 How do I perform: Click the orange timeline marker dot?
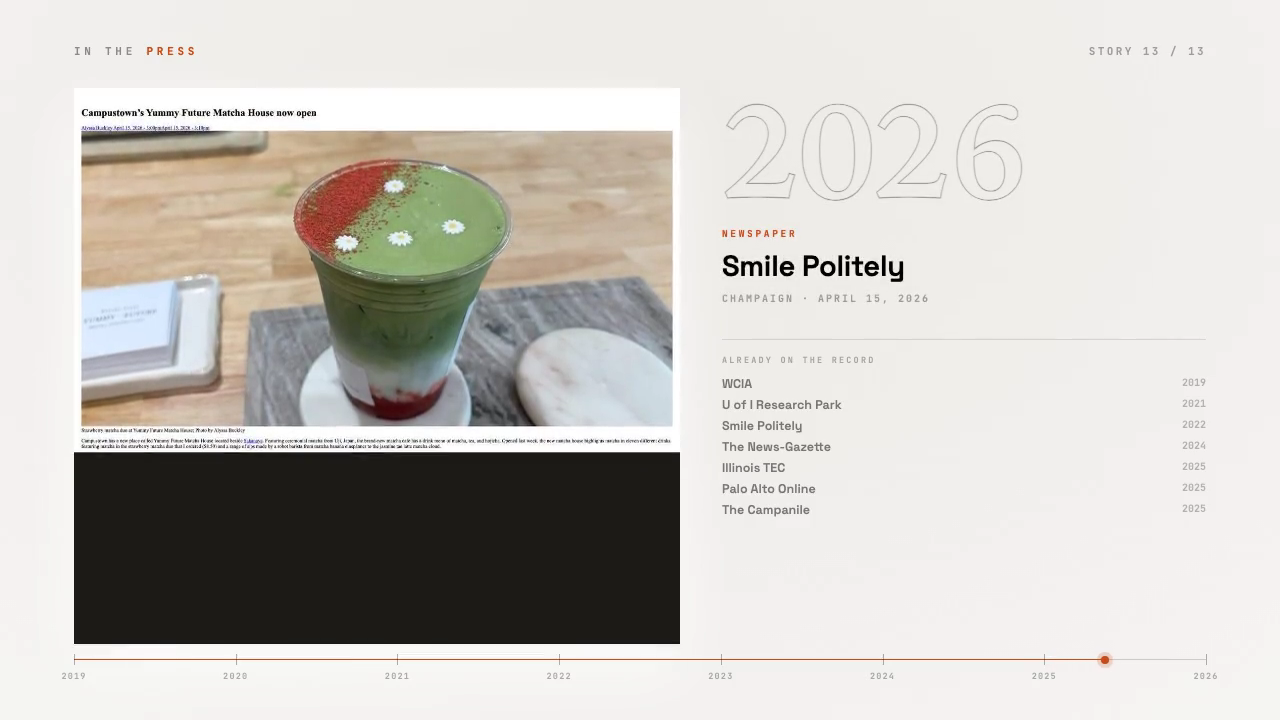click(x=1105, y=660)
